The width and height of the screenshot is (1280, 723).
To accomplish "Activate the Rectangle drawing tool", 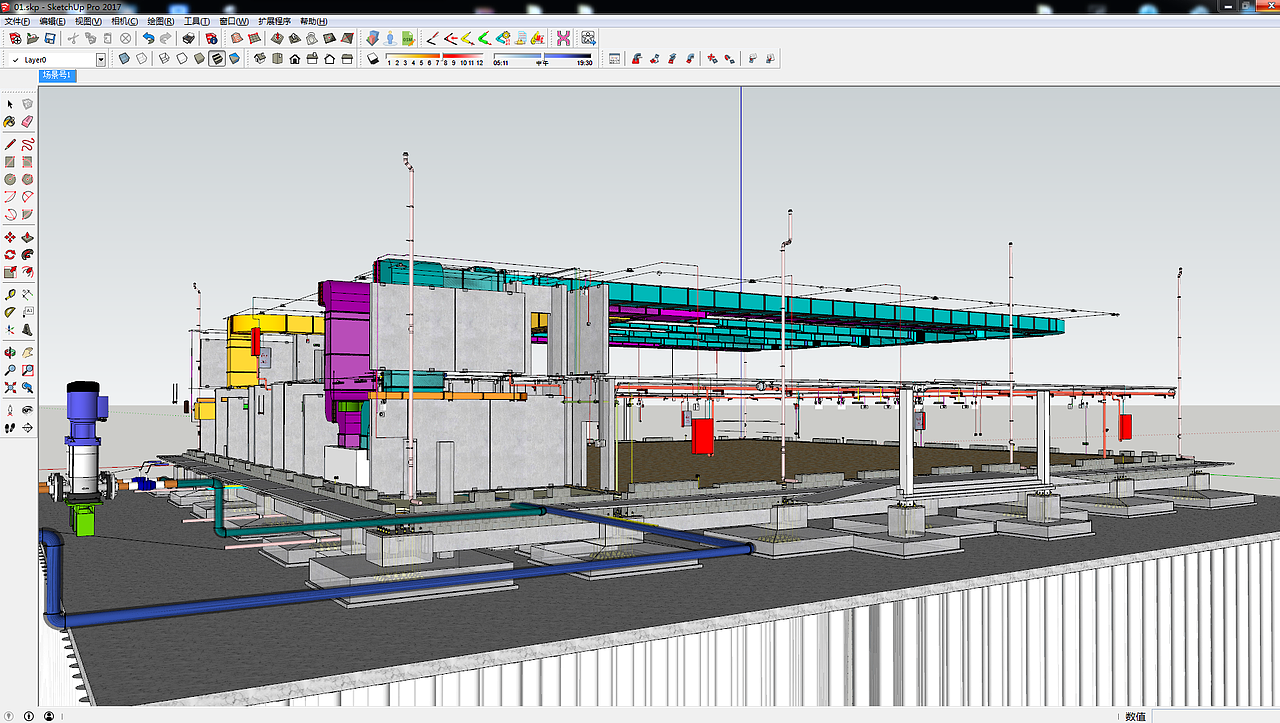I will click(10, 162).
